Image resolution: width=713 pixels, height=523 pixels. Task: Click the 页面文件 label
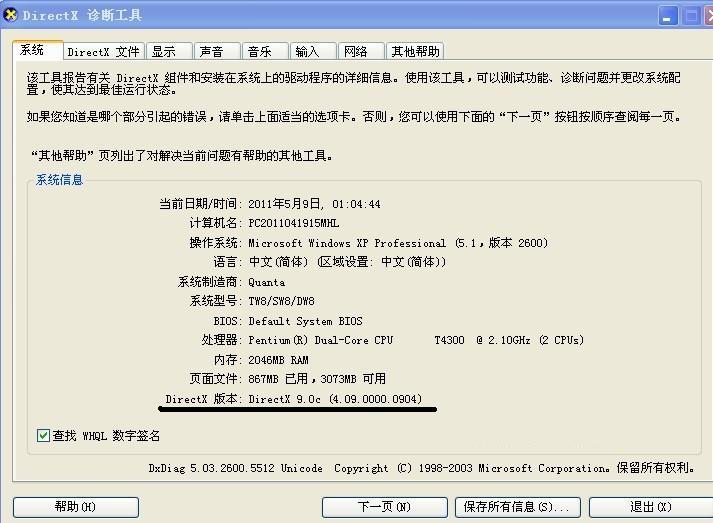[x=216, y=379]
